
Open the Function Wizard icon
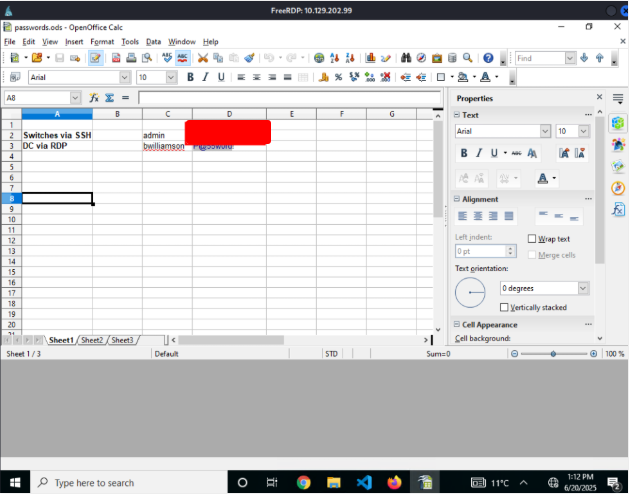pyautogui.click(x=93, y=98)
